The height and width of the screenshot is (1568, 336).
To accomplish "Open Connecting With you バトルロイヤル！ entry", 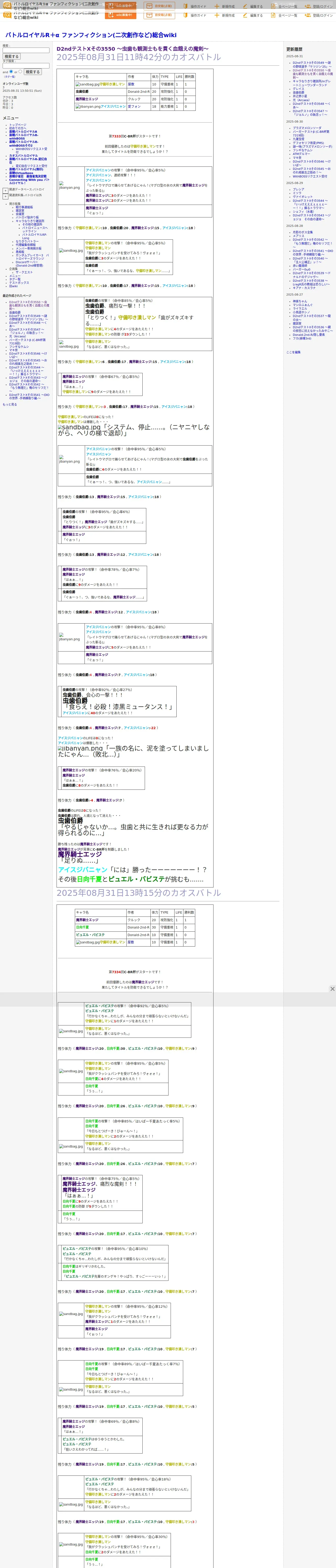I will click(29, 181).
